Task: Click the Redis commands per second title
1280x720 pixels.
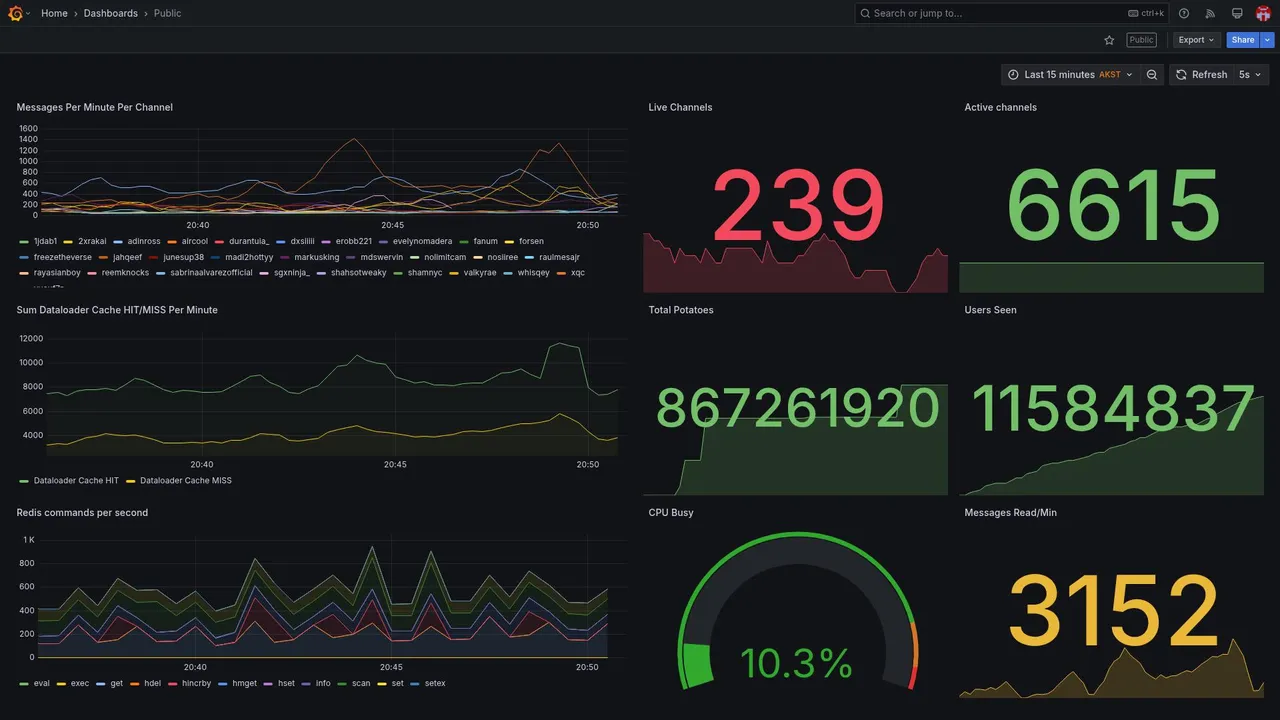Action: tap(82, 513)
